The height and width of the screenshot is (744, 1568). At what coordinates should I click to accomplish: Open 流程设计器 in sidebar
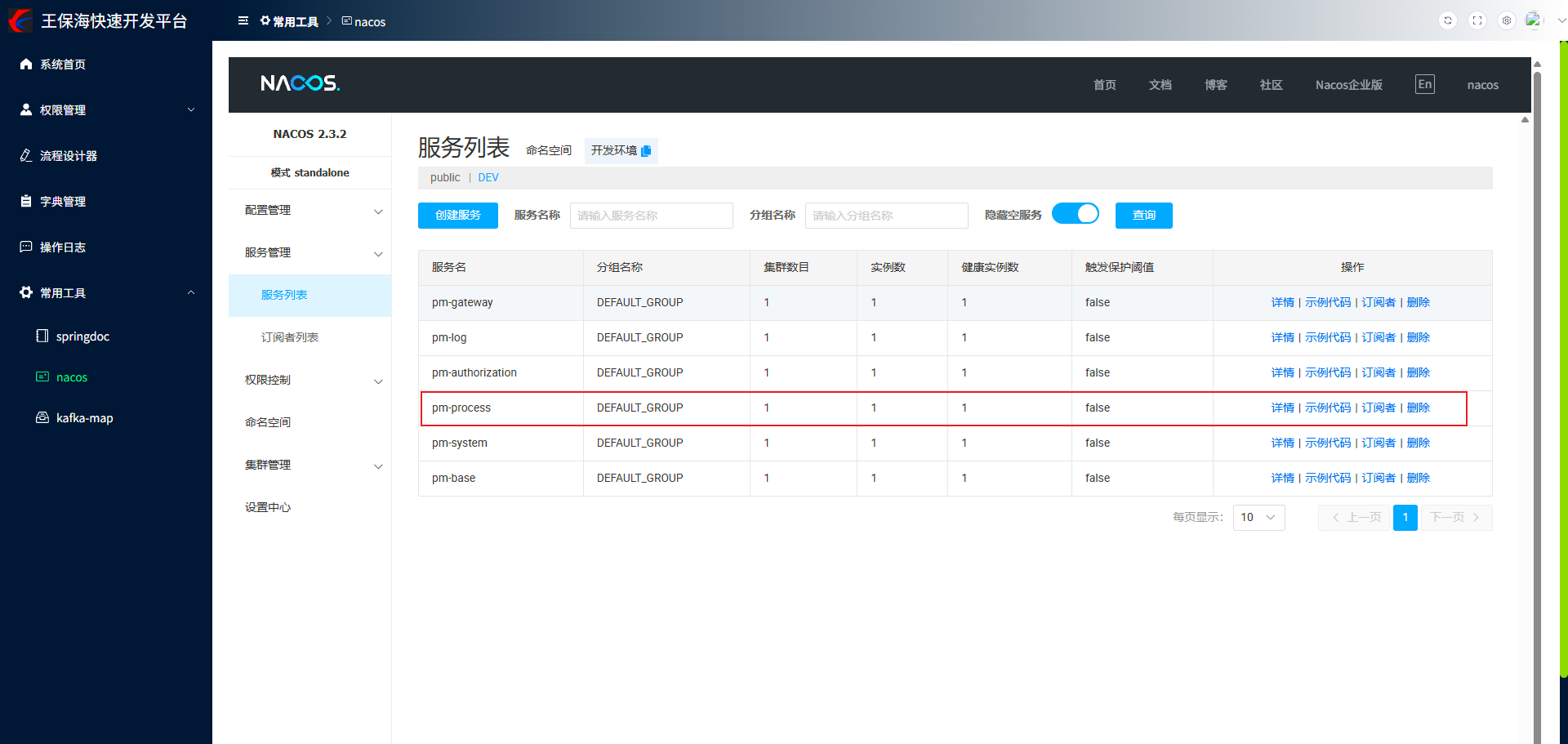tap(106, 155)
